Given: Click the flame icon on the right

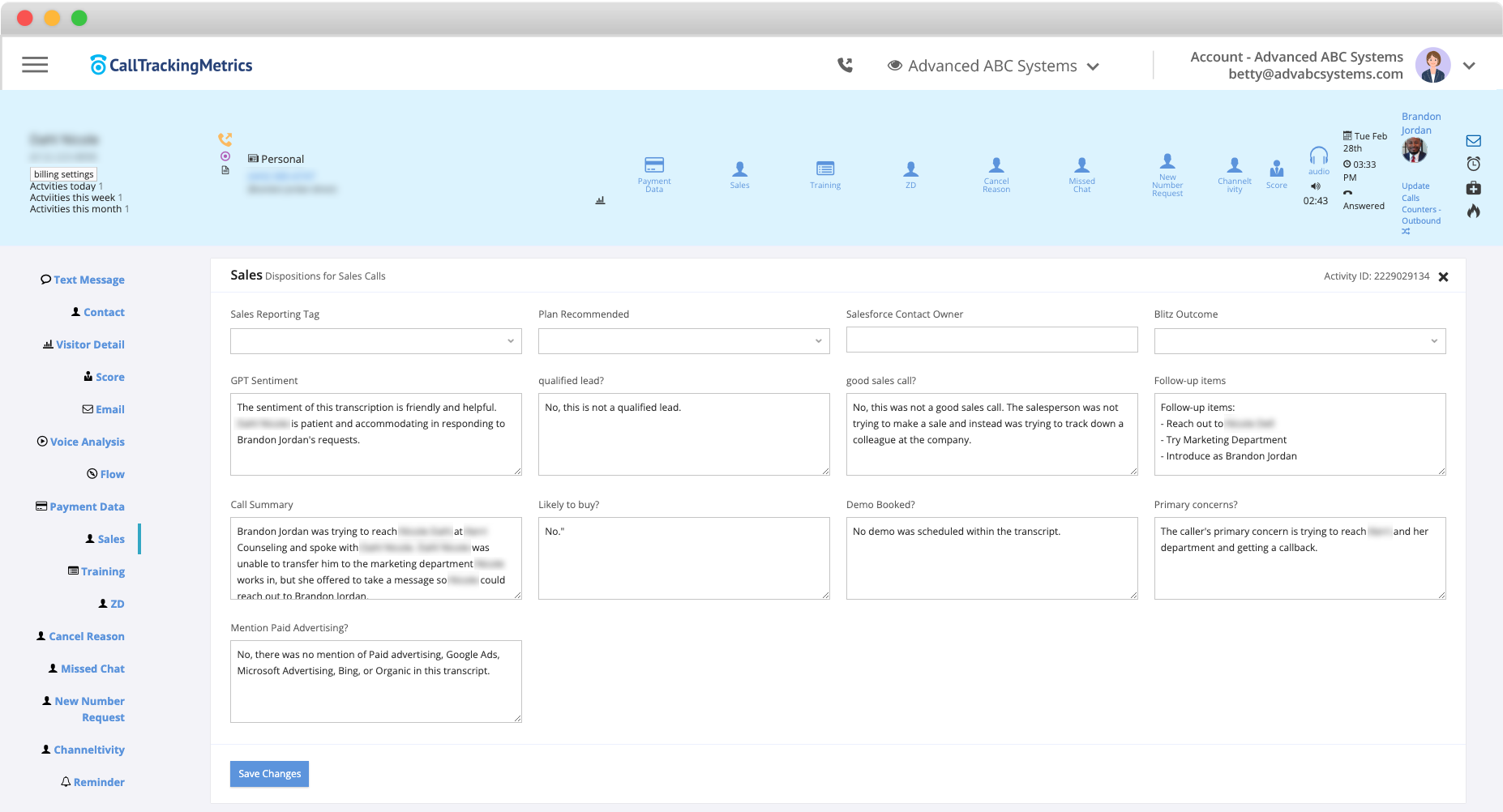Looking at the screenshot, I should tap(1474, 212).
